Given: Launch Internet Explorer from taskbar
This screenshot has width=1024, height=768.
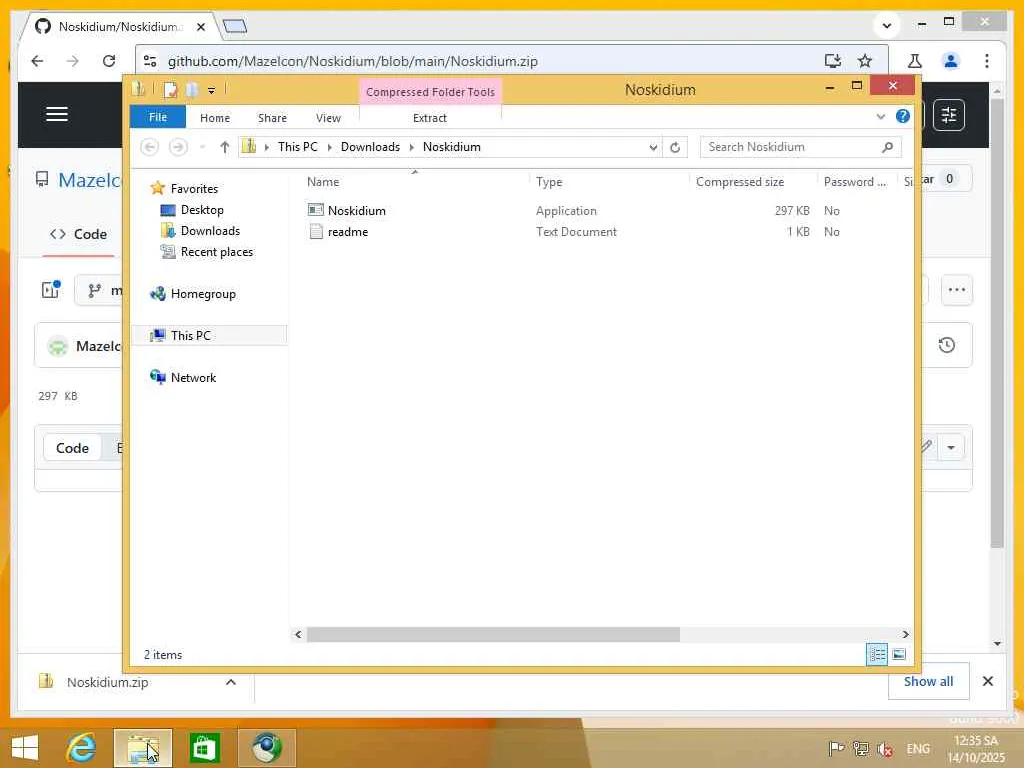Looking at the screenshot, I should coord(82,748).
